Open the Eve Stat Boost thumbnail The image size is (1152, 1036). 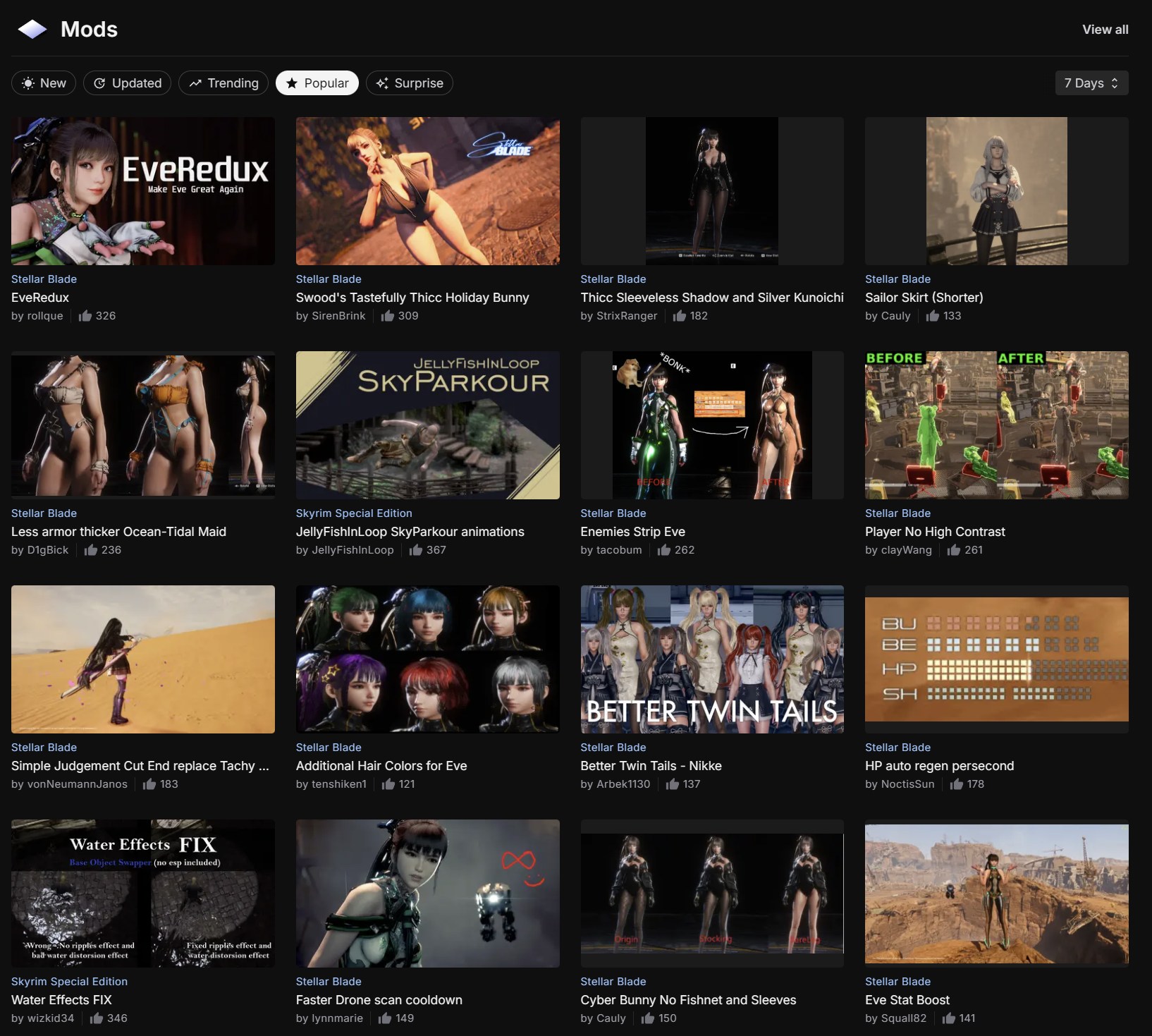click(x=997, y=894)
